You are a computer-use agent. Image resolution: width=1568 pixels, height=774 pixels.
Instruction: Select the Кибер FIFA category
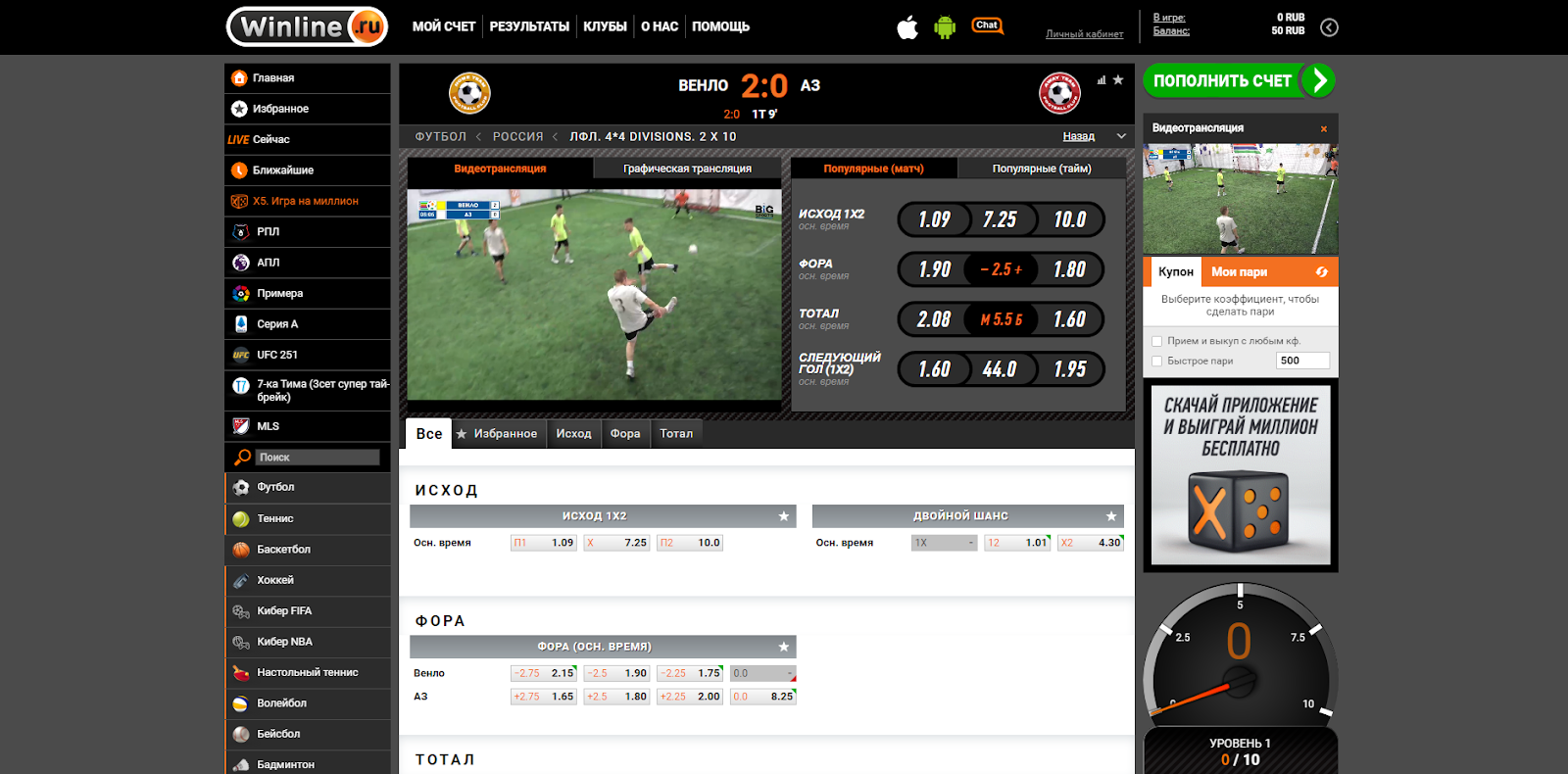pos(308,611)
